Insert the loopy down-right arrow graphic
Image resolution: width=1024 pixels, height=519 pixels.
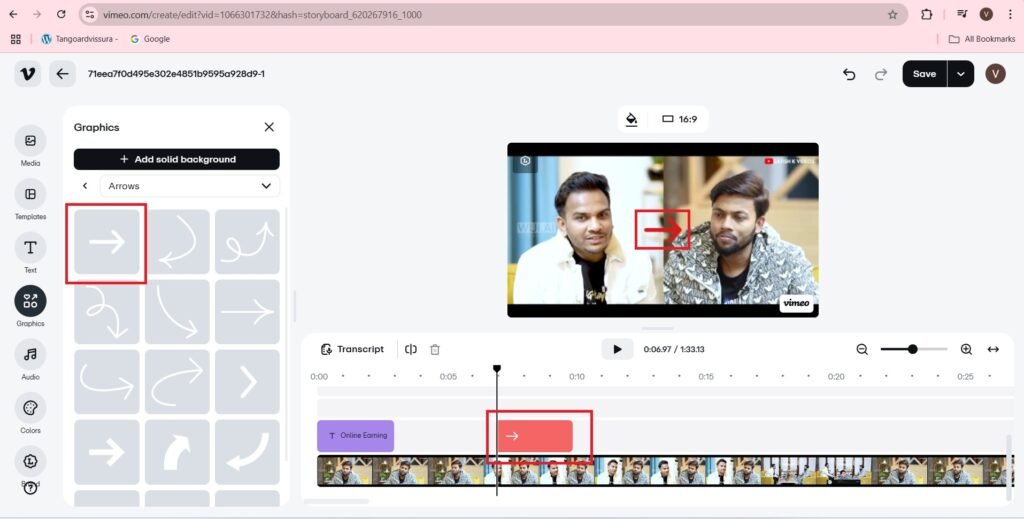[x=106, y=312]
